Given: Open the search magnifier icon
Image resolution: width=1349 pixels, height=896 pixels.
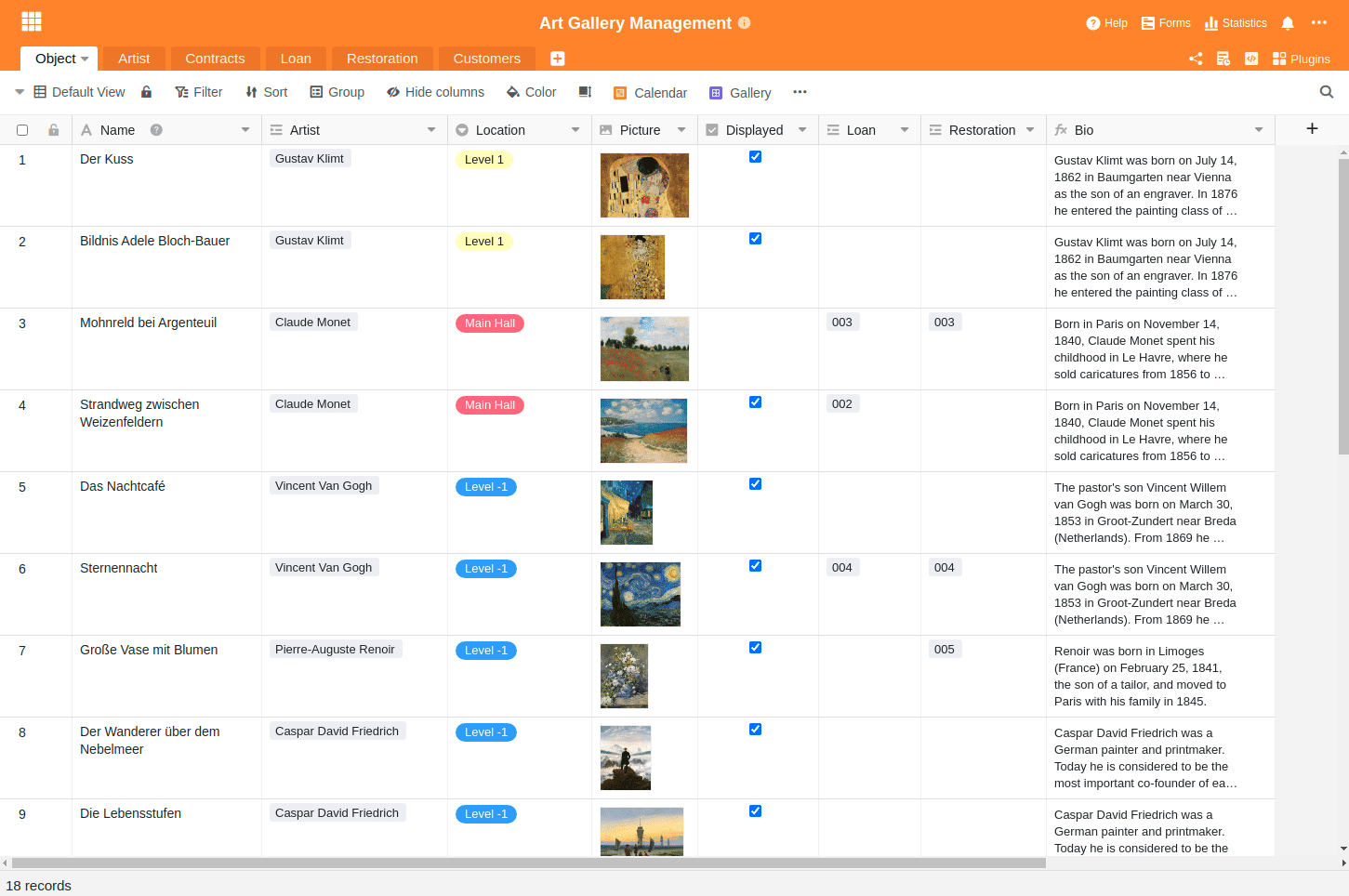Looking at the screenshot, I should pos(1327,92).
